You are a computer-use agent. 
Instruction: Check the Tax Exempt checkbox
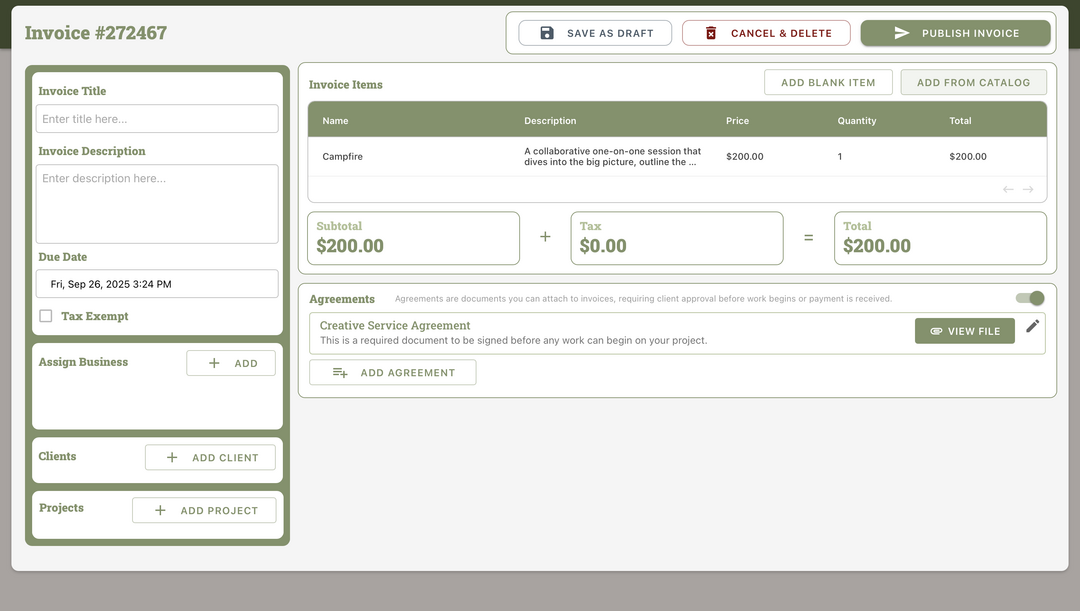coord(46,316)
